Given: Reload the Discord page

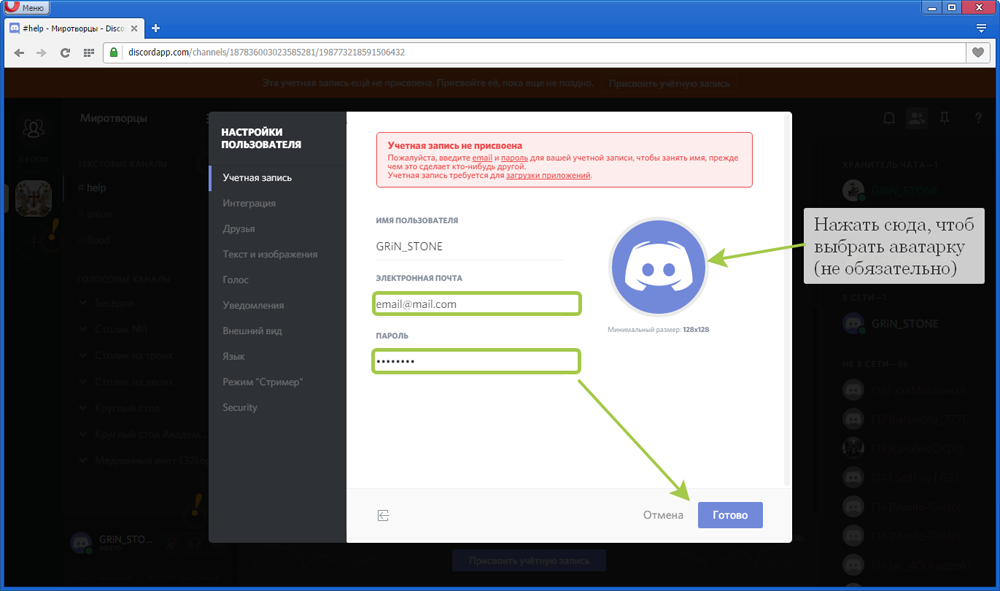Looking at the screenshot, I should point(65,52).
